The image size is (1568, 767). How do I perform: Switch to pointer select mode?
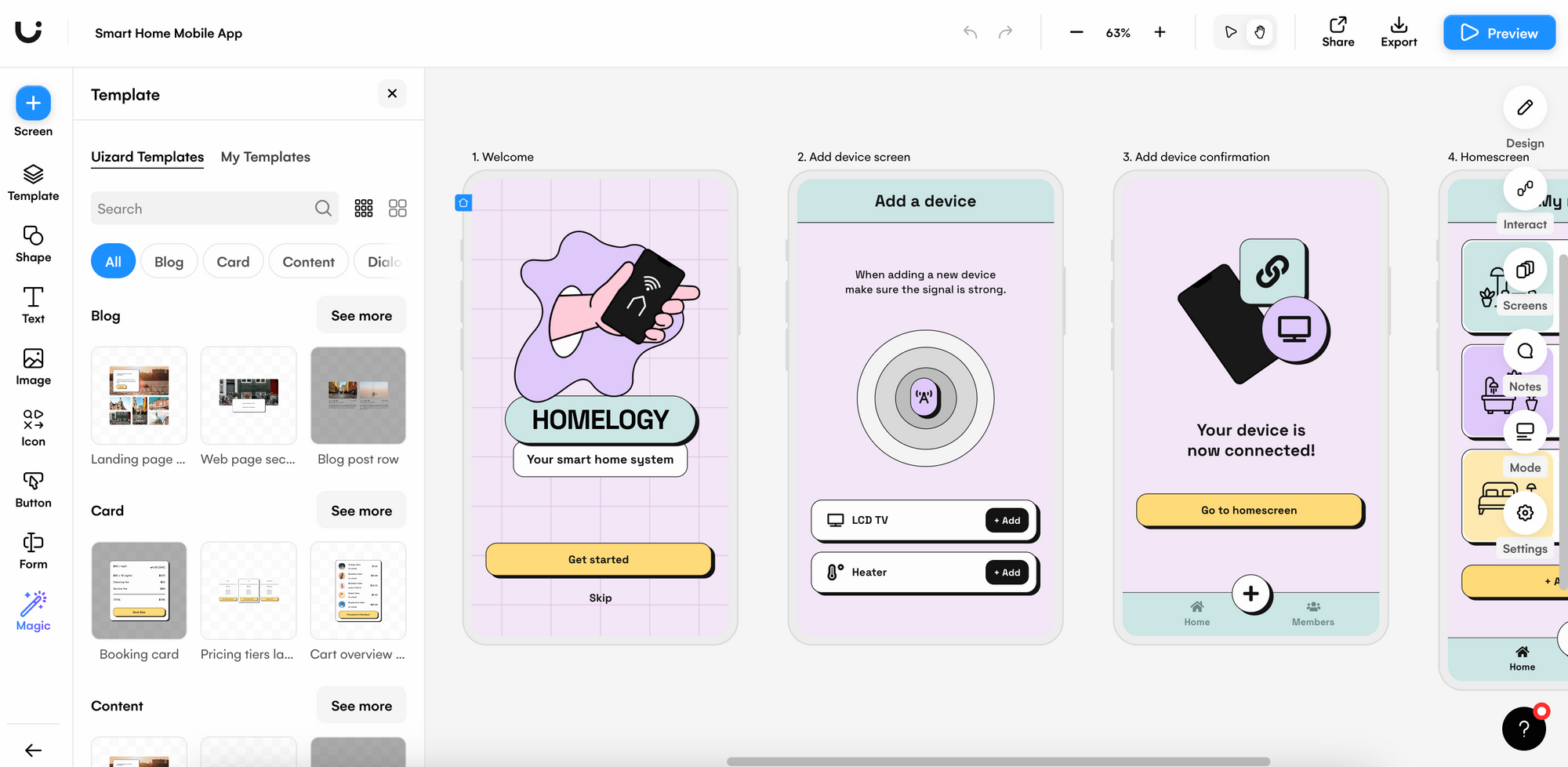click(x=1230, y=32)
